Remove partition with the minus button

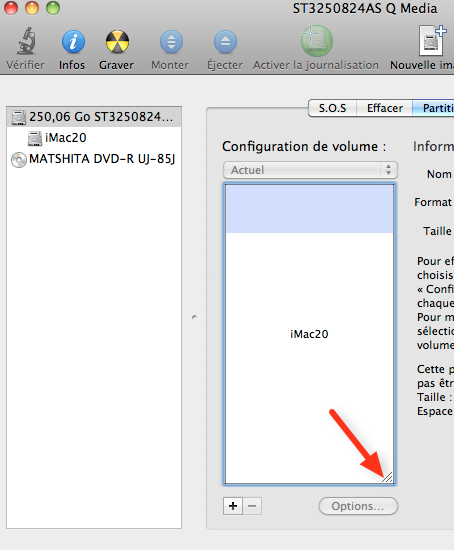pos(252,506)
